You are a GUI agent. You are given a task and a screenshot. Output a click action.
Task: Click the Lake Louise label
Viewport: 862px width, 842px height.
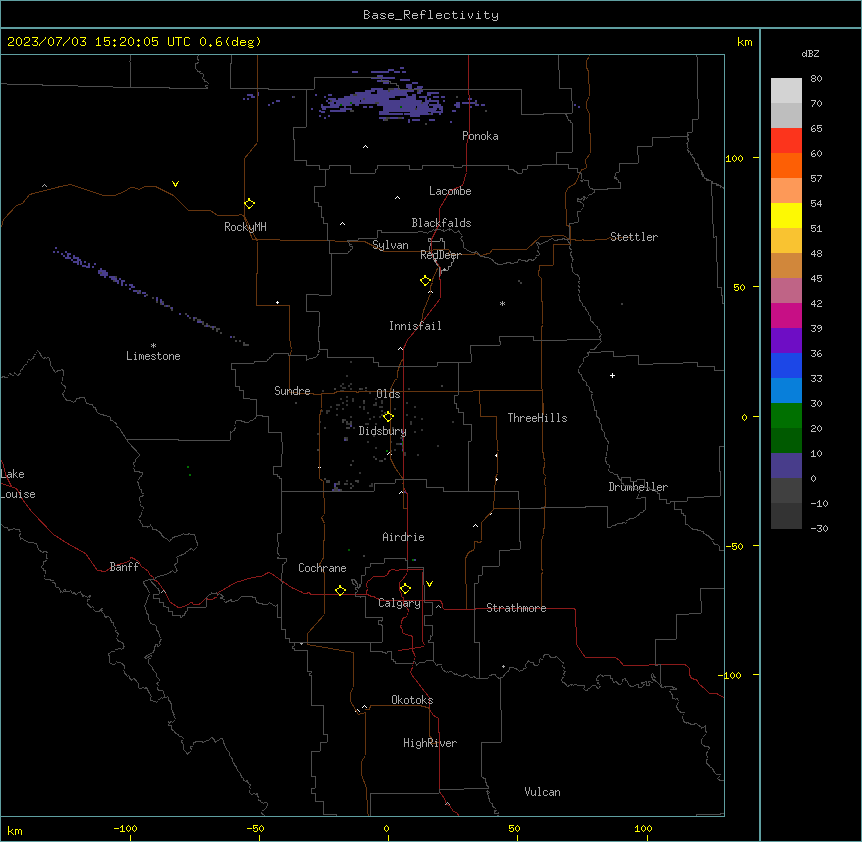pos(18,484)
